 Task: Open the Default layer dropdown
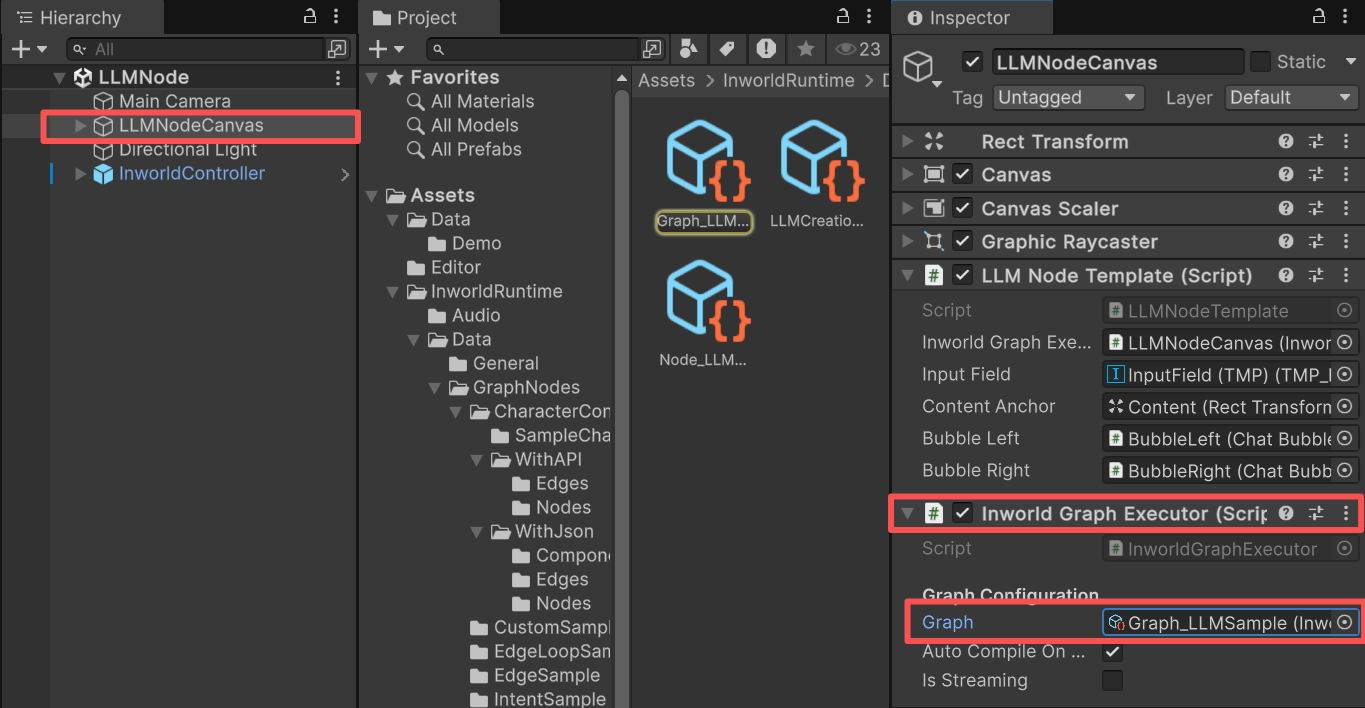coord(1291,97)
